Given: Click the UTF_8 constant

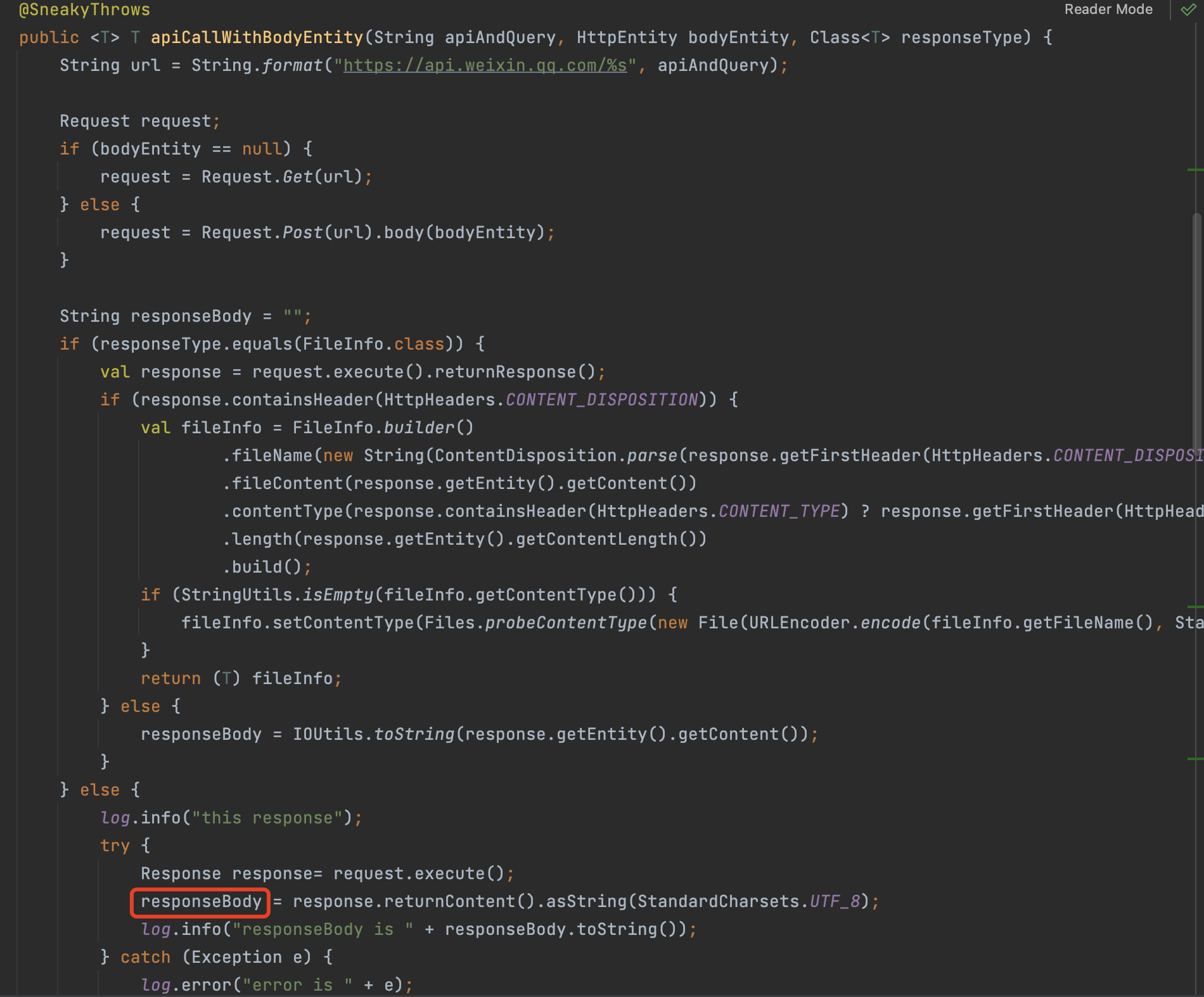Looking at the screenshot, I should point(835,901).
